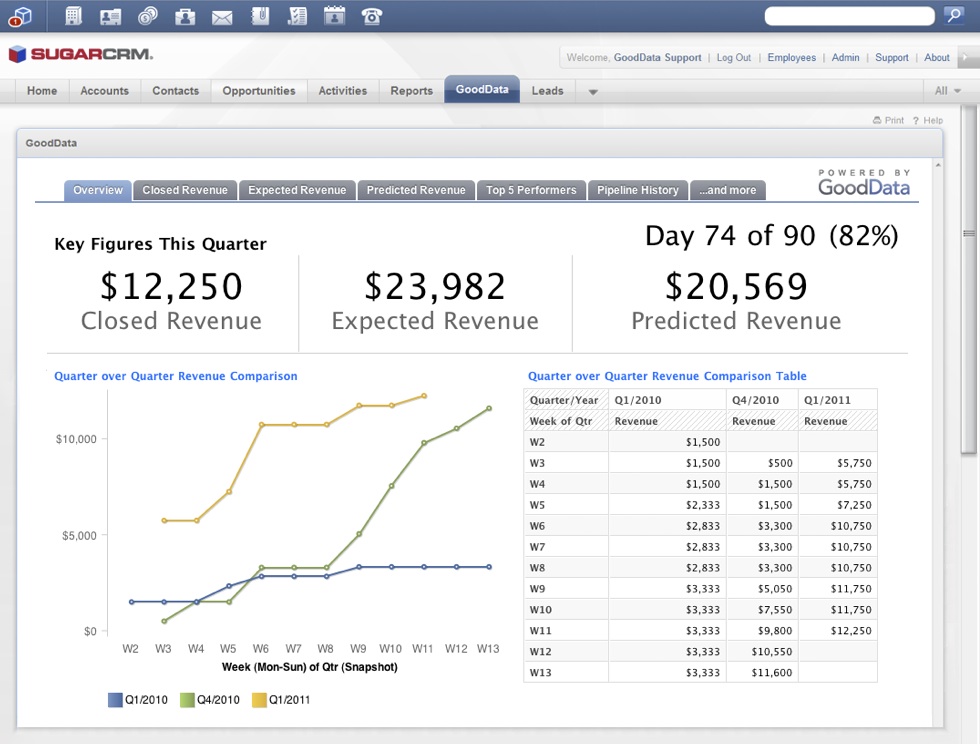The width and height of the screenshot is (980, 744).
Task: Switch to the Pipeline History tab
Action: [x=638, y=190]
